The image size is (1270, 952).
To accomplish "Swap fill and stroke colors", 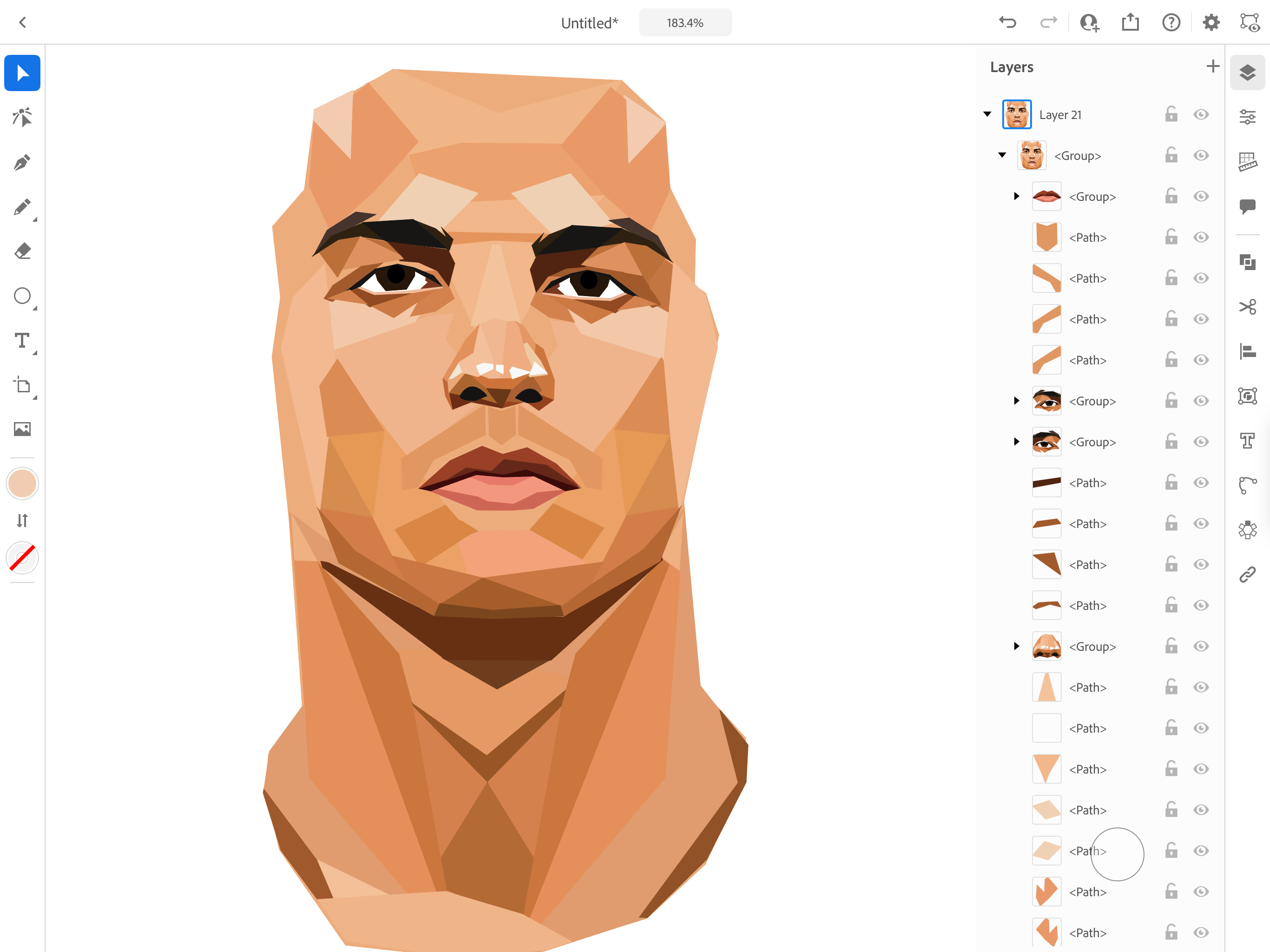I will [22, 520].
